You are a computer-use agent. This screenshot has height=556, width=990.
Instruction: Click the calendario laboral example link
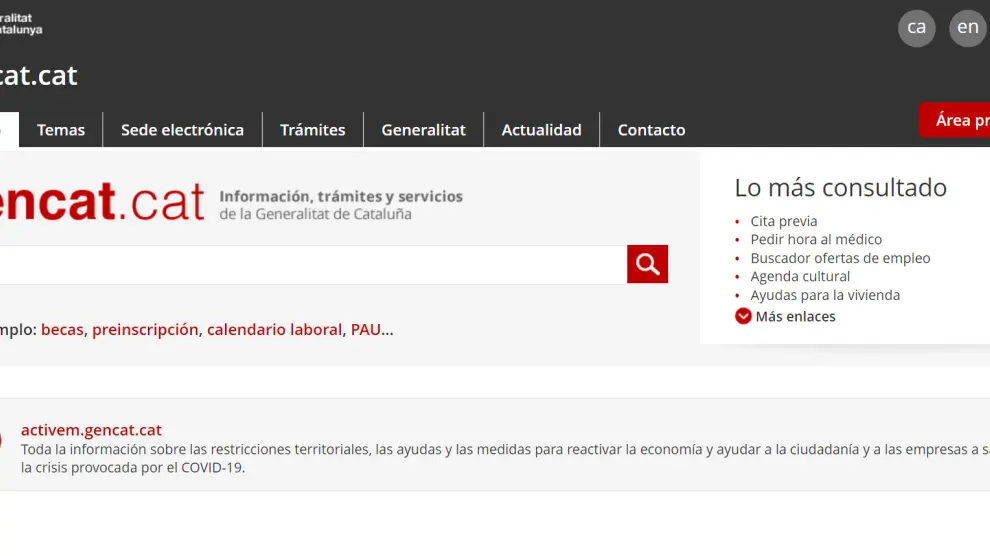coord(274,330)
